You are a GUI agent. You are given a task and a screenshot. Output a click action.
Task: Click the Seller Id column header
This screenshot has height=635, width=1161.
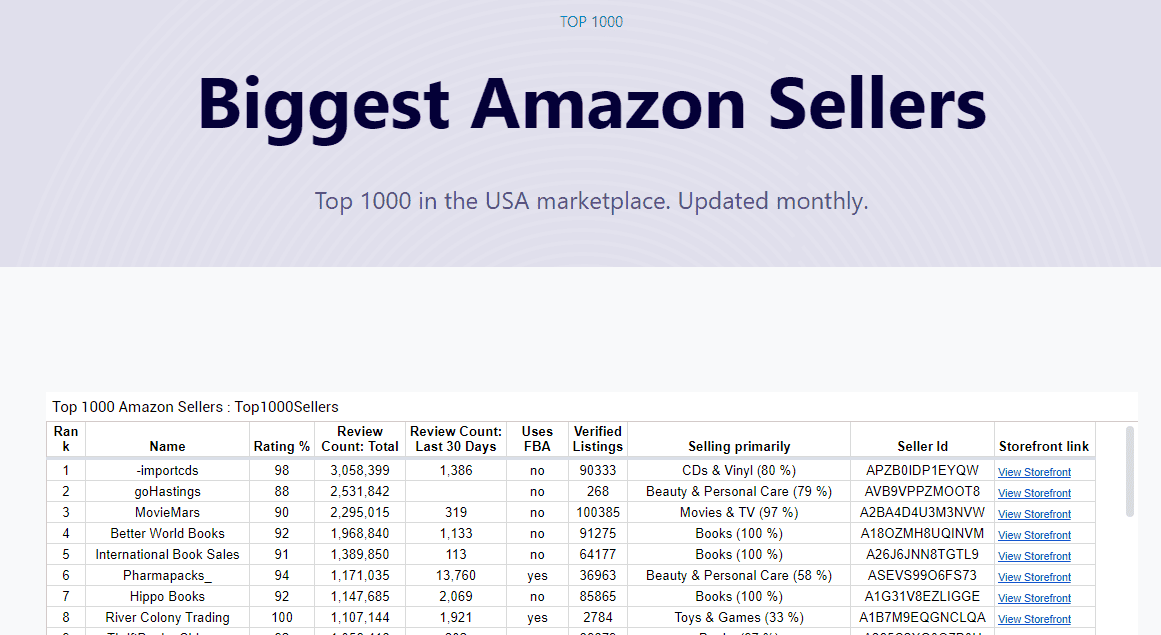click(x=922, y=446)
